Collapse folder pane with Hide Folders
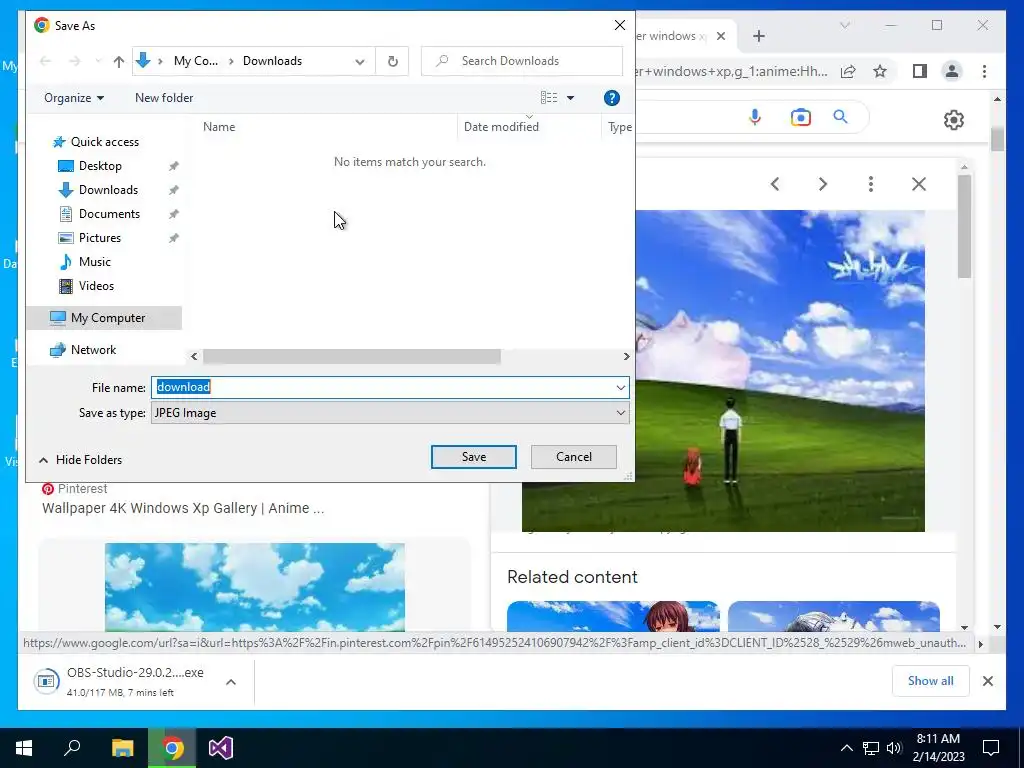 [x=80, y=460]
